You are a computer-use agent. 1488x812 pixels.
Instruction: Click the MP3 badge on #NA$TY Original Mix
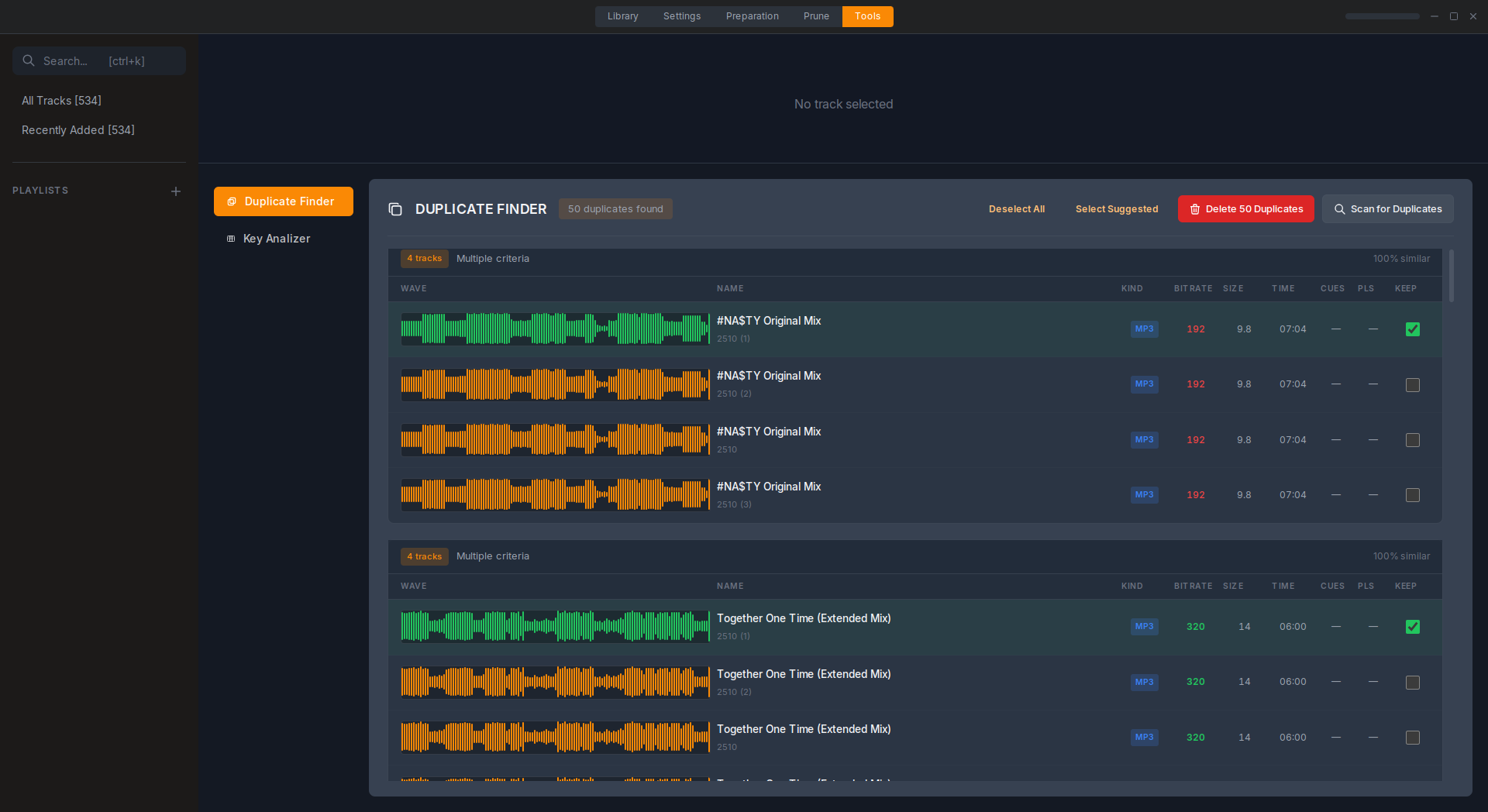pyautogui.click(x=1145, y=329)
